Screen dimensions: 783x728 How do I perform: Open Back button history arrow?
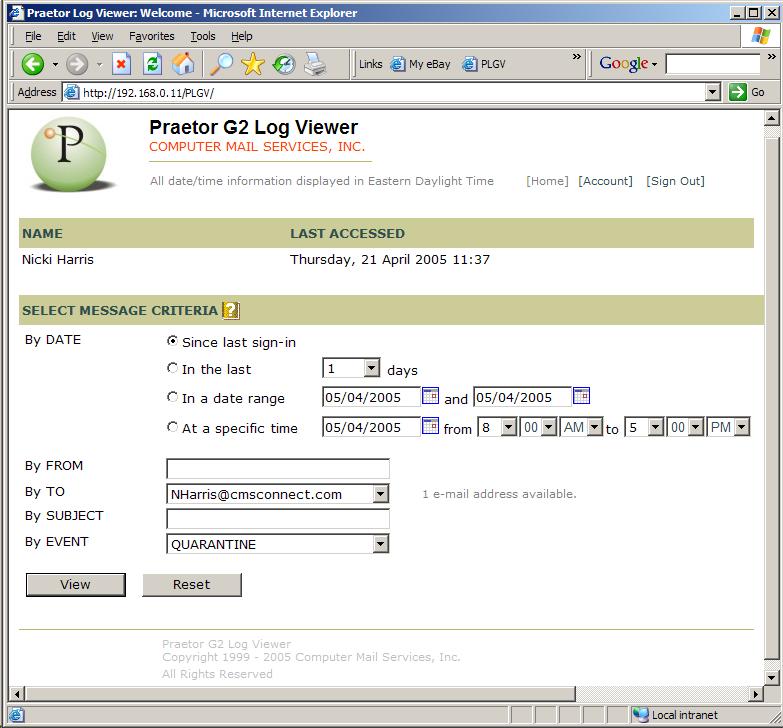(55, 64)
